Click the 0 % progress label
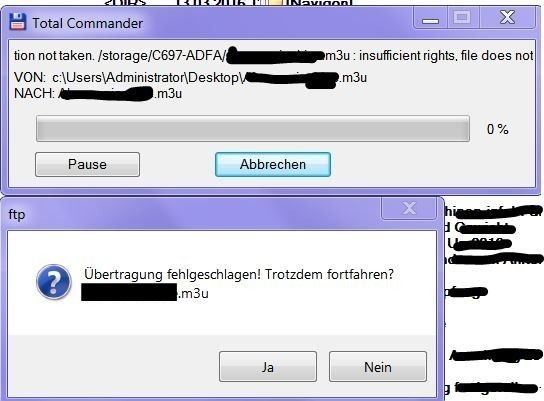 (498, 129)
